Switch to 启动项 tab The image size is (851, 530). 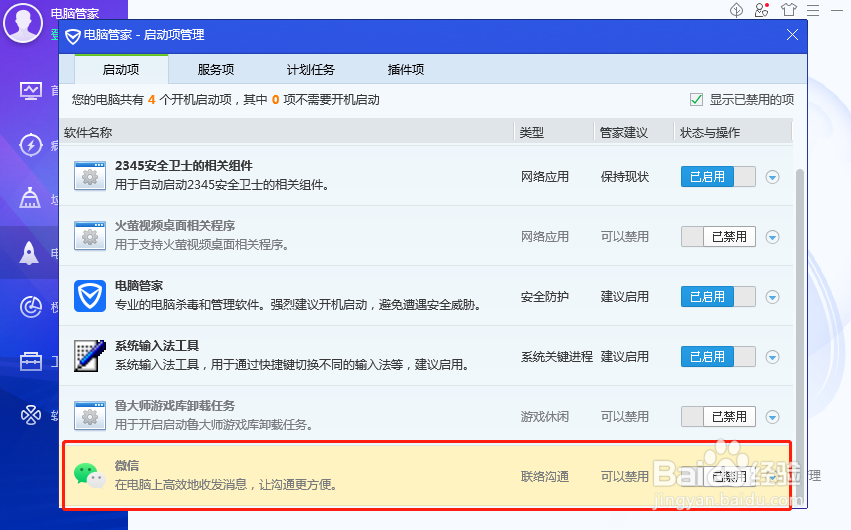coord(121,69)
